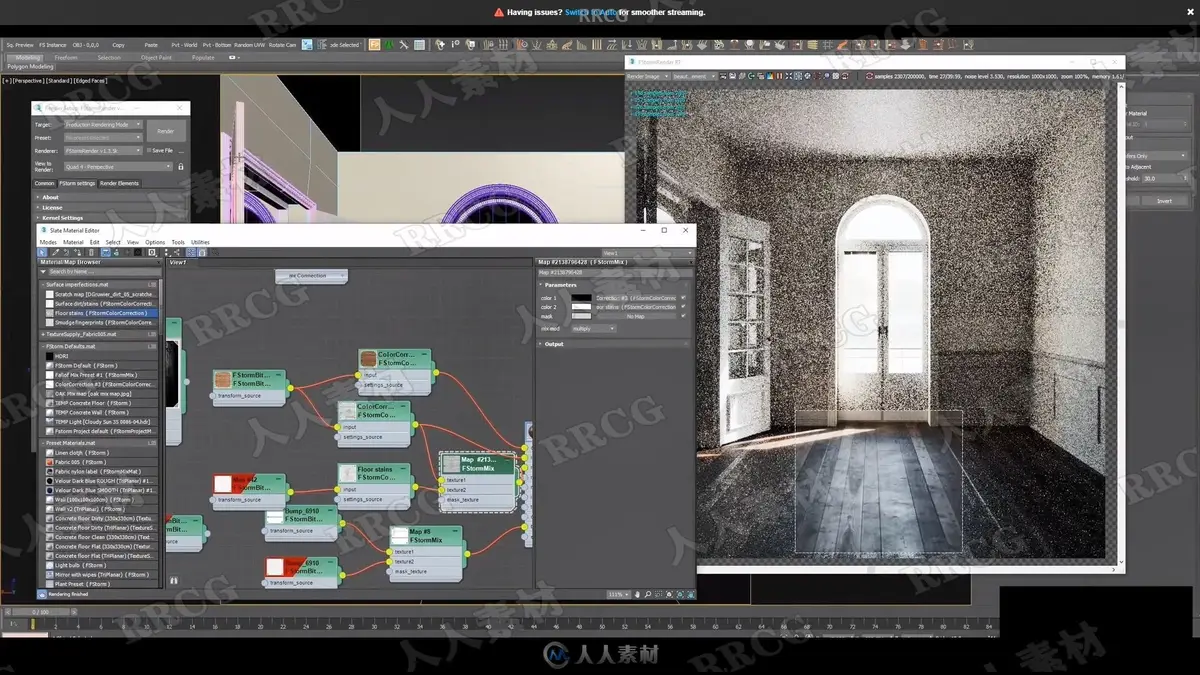Click the No Map mask slot button
The height and width of the screenshot is (675, 1200).
pos(635,316)
